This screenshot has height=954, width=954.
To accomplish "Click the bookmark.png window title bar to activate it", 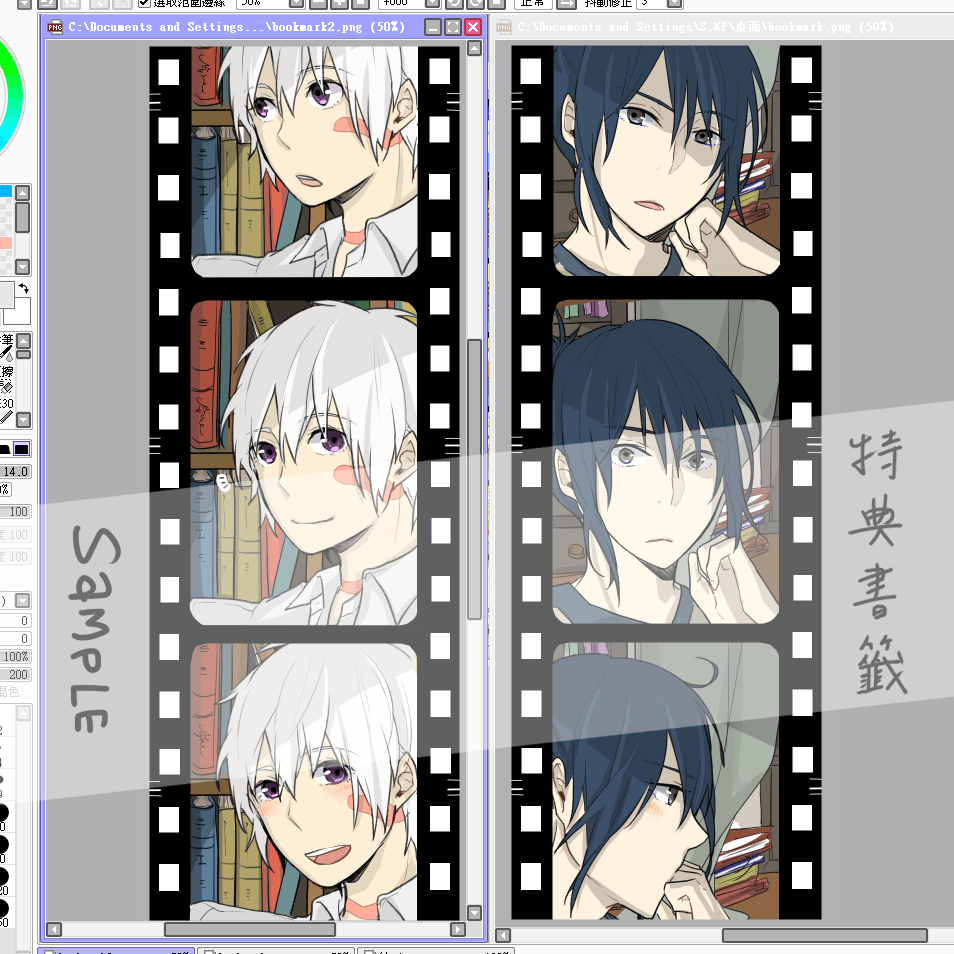I will pos(706,27).
